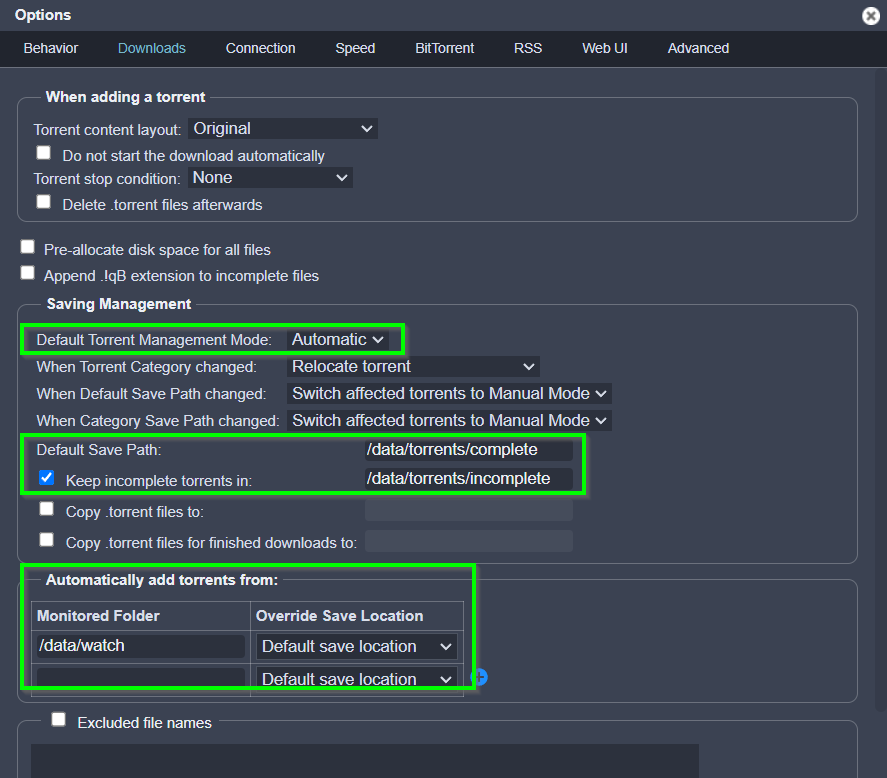Check 'Delete .torrent files afterwards'
Image resolution: width=887 pixels, height=778 pixels.
tap(44, 202)
